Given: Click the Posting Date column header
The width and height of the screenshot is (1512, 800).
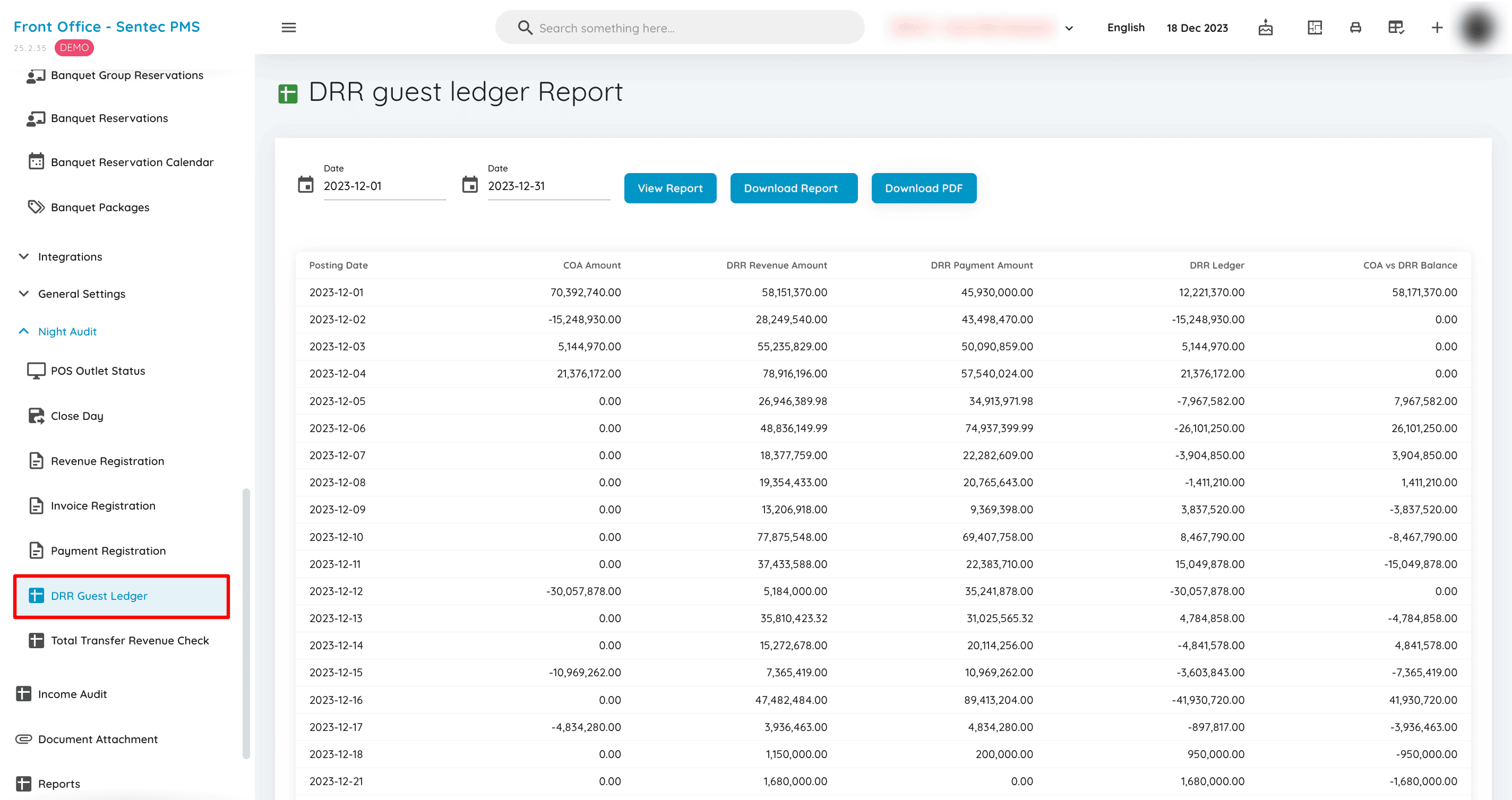Looking at the screenshot, I should [x=338, y=265].
